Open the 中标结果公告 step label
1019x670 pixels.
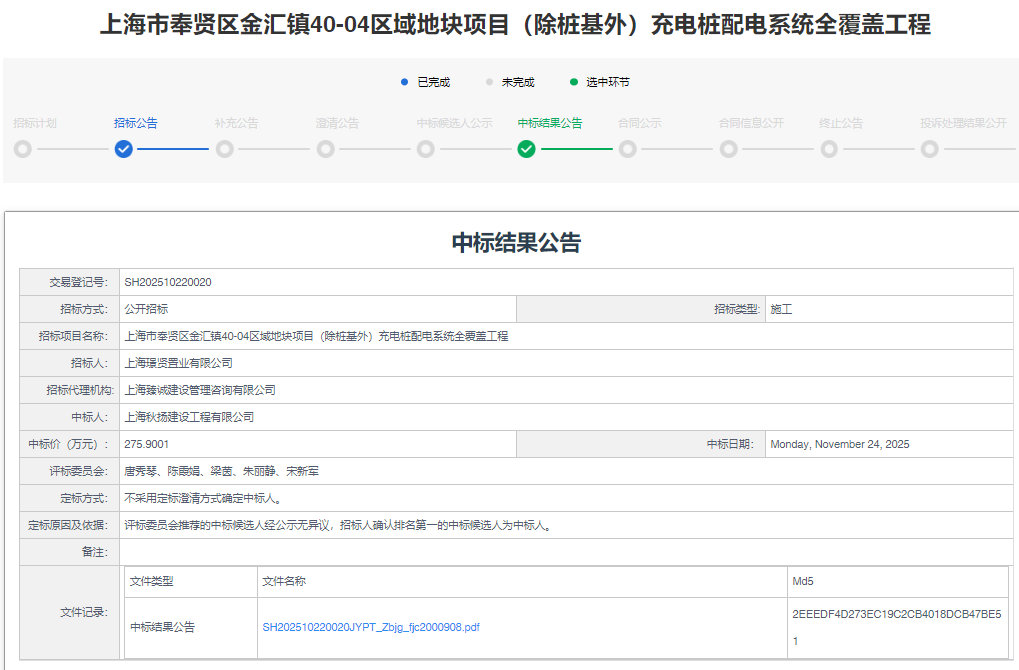(x=549, y=123)
